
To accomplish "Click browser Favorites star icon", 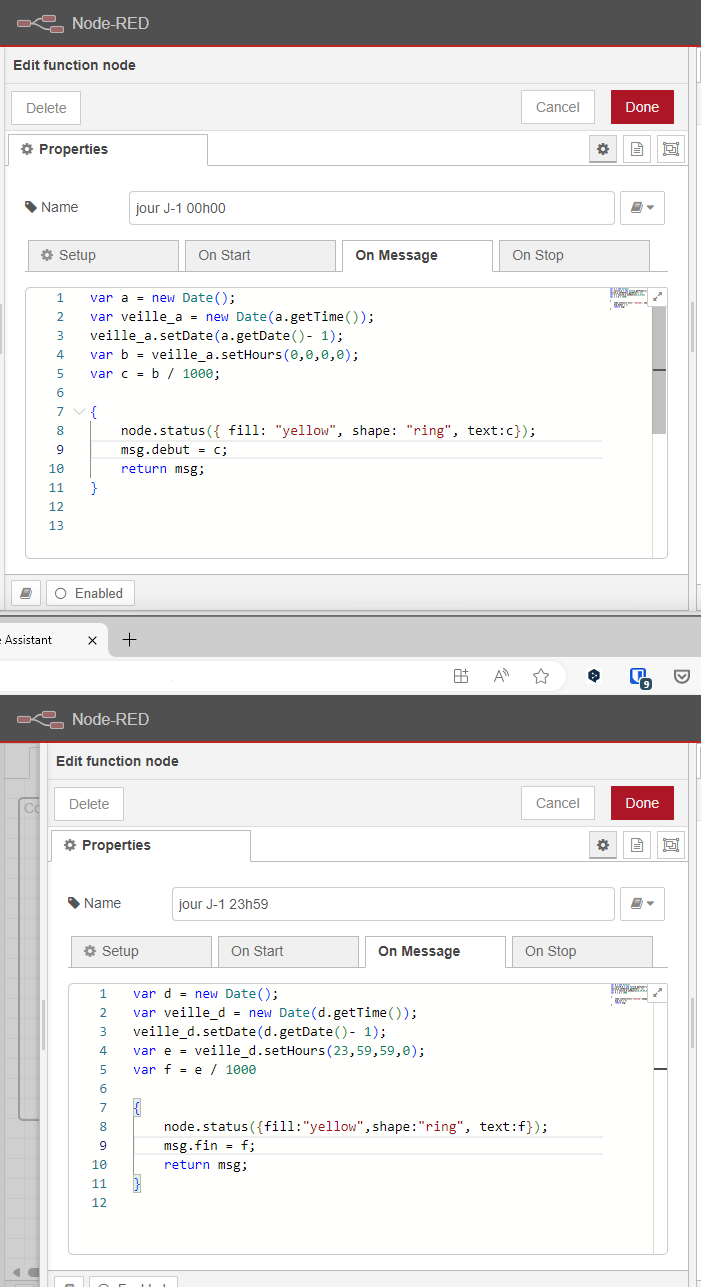I will [541, 676].
